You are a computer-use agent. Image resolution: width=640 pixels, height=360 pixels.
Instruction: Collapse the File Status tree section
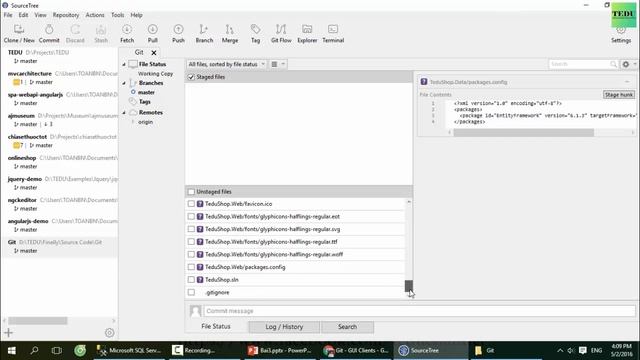(124, 64)
